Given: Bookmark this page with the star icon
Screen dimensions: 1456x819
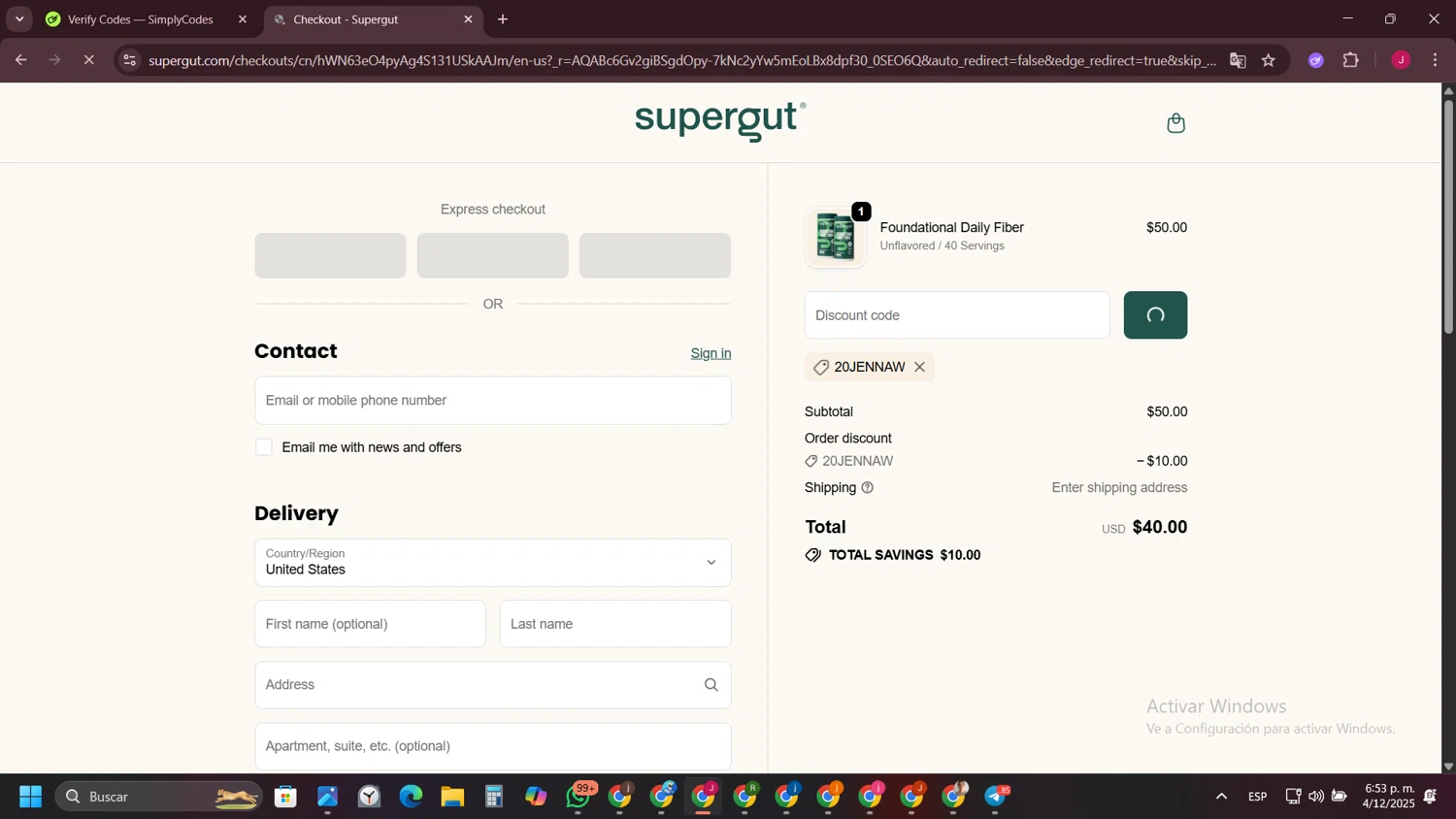Looking at the screenshot, I should point(1268,60).
